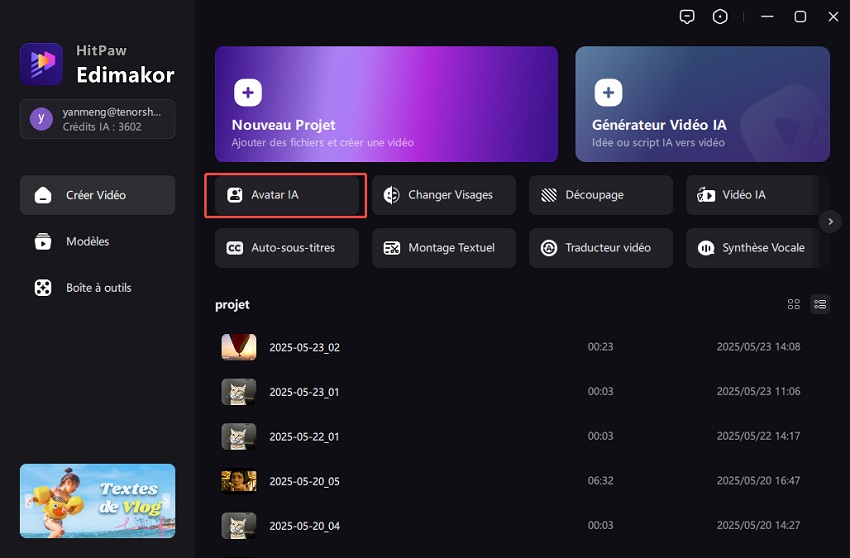This screenshot has width=850, height=558.
Task: Open the Traducteur vidéo tool
Action: (601, 248)
